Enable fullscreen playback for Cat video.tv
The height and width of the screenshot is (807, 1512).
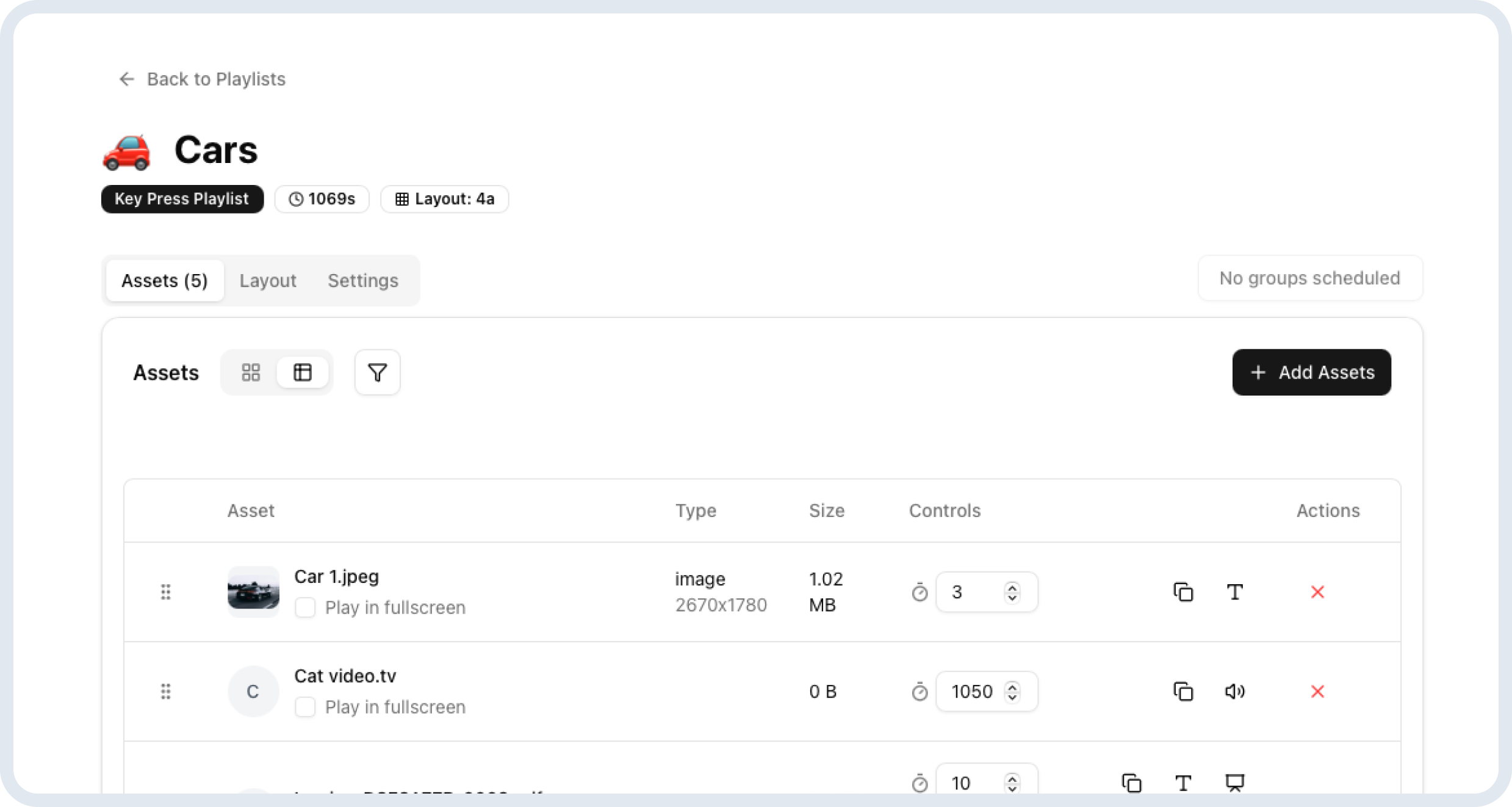[305, 707]
